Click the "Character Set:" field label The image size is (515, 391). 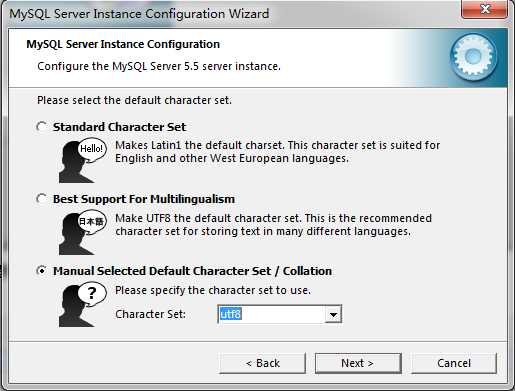click(x=150, y=314)
